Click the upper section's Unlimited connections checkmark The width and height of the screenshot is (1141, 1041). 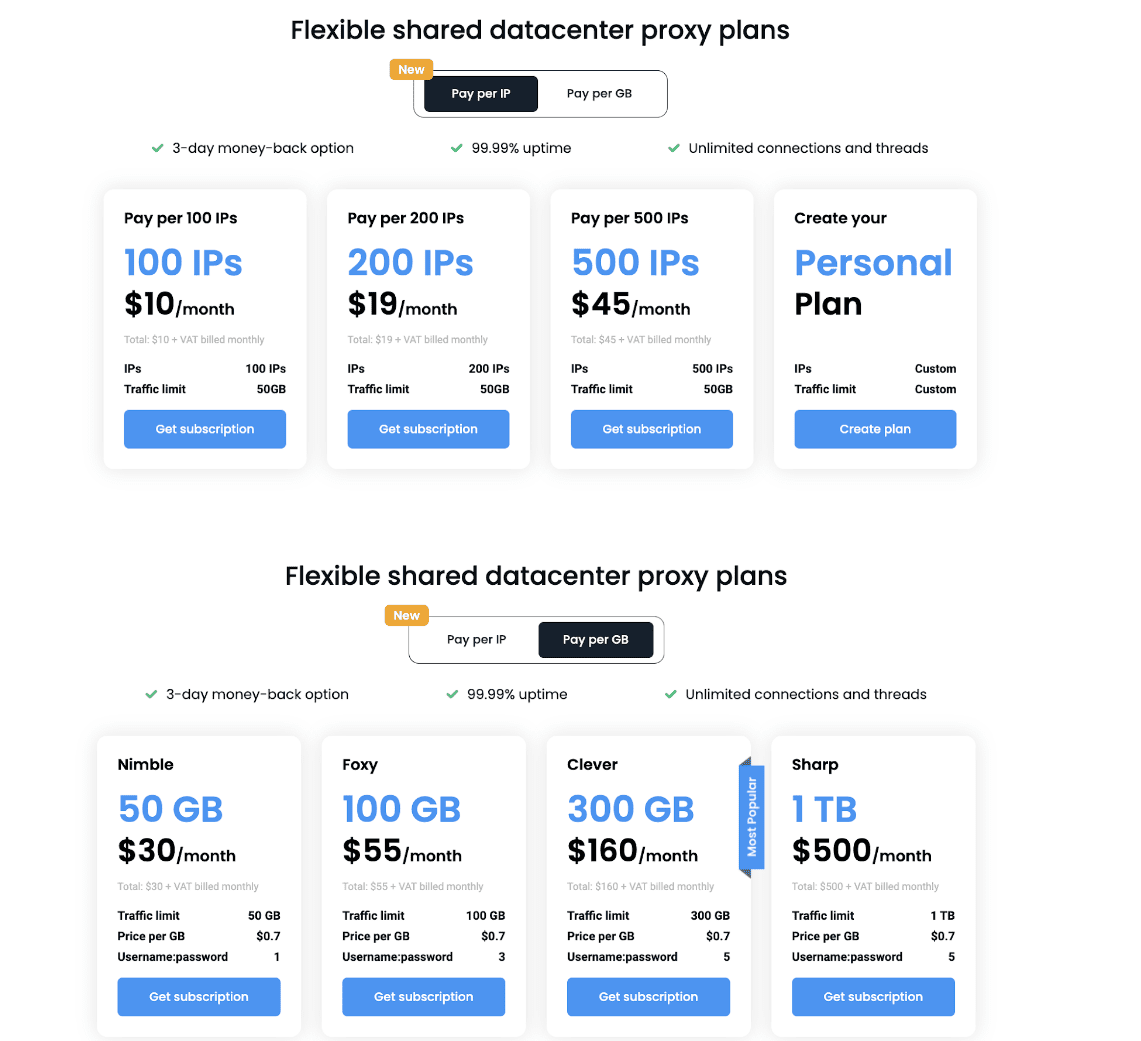(673, 148)
